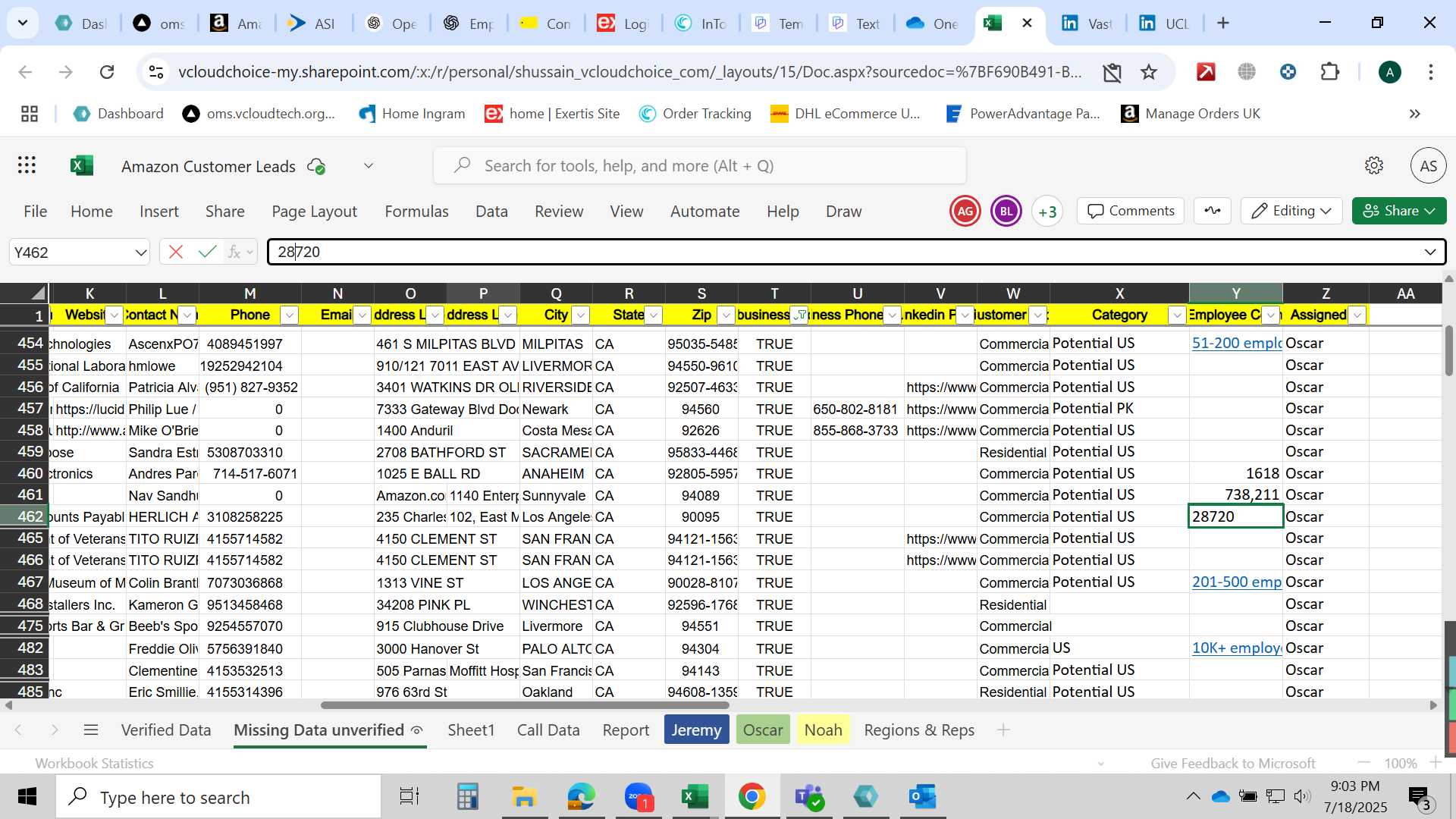Screen dimensions: 1456x819
Task: Zoom in with the plus zoom icon
Action: coord(1435,762)
